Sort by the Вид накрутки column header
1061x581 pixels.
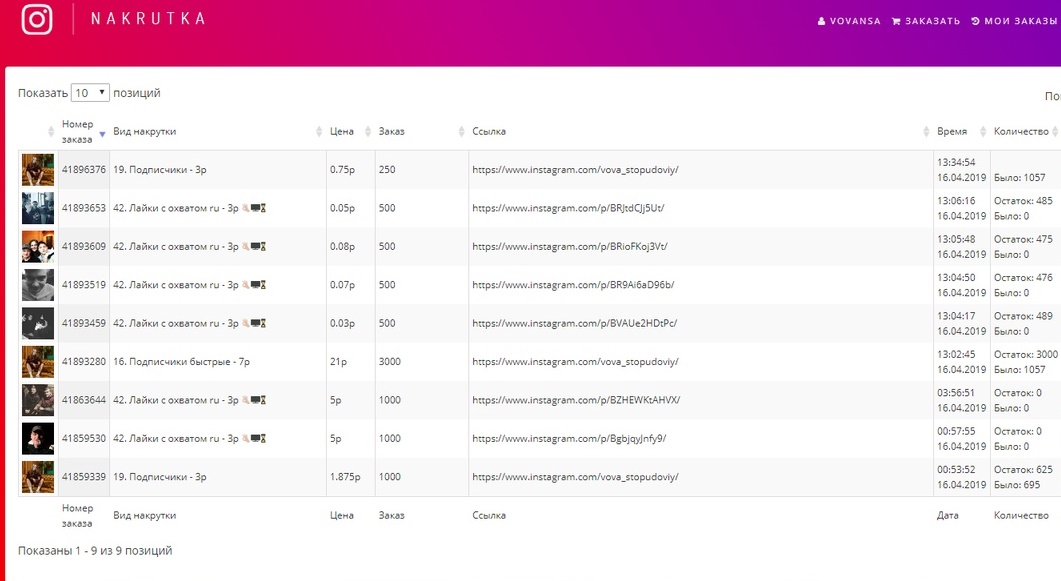(x=145, y=131)
